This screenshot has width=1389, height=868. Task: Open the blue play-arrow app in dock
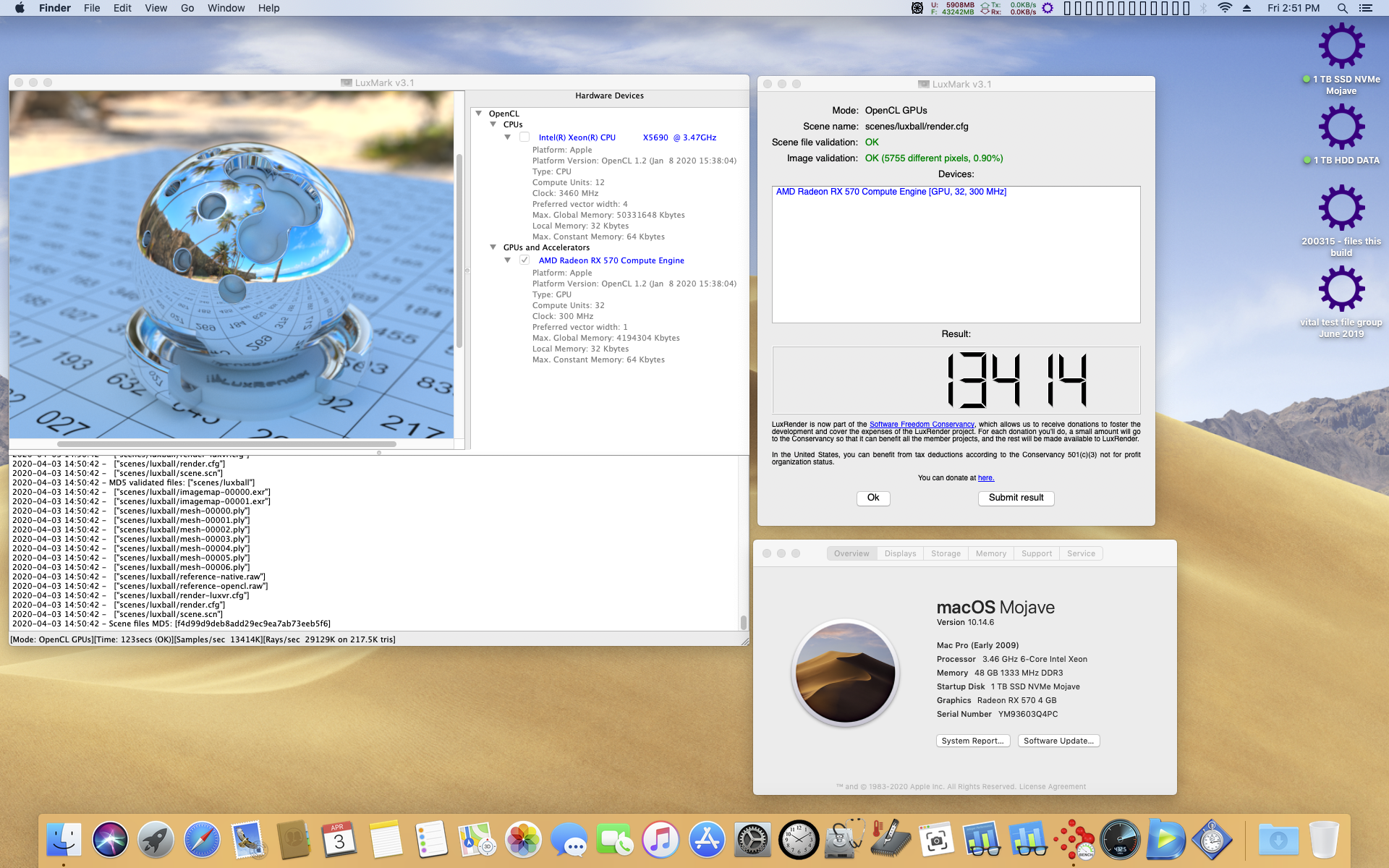click(x=1166, y=840)
